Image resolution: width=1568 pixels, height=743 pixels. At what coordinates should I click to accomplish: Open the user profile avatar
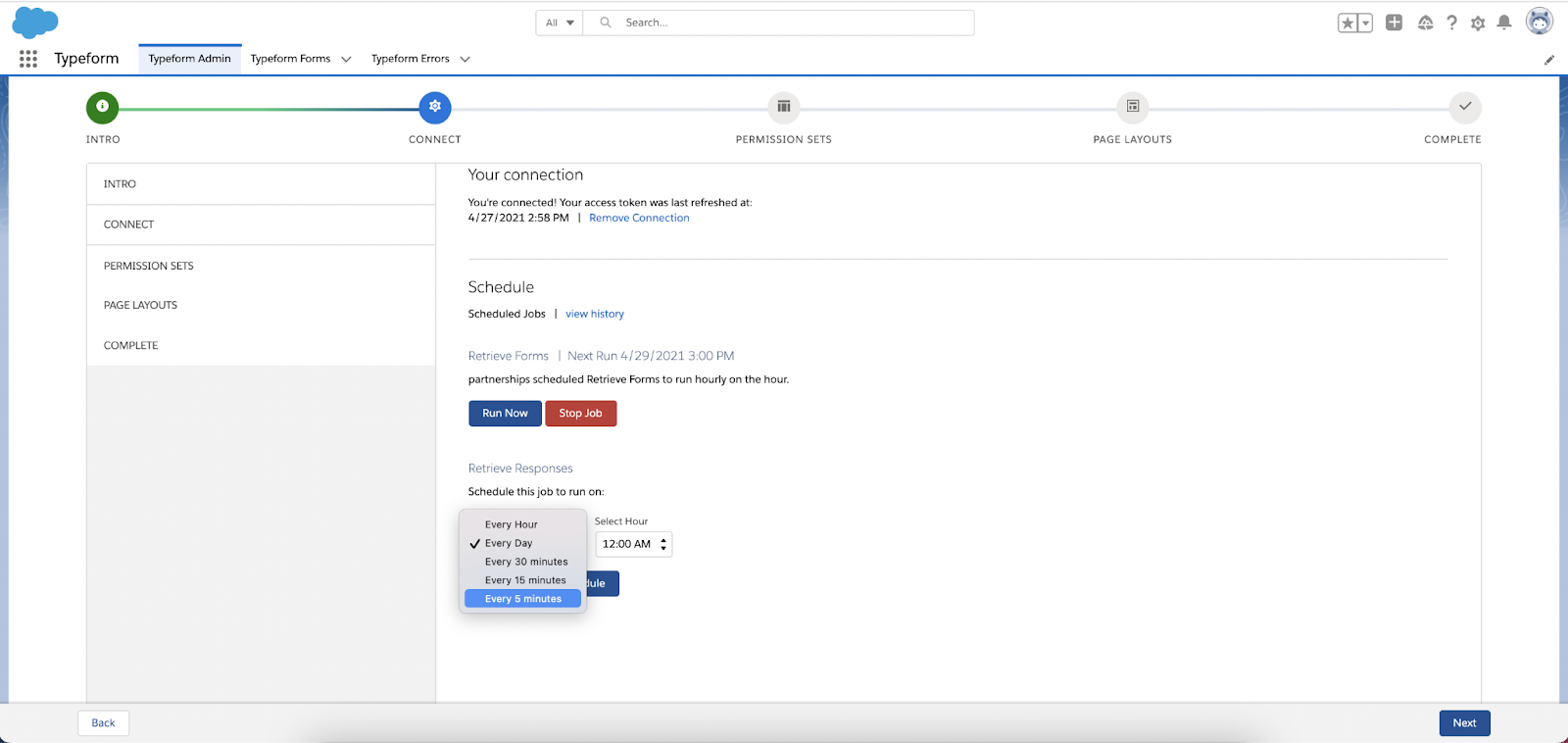tap(1540, 22)
